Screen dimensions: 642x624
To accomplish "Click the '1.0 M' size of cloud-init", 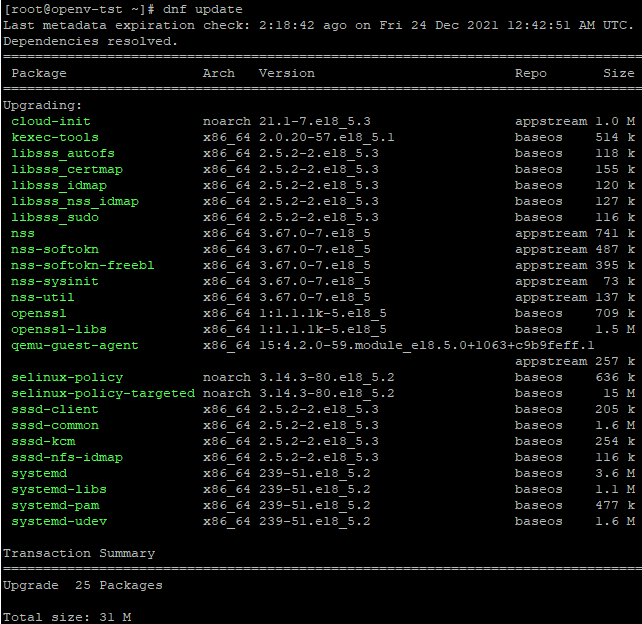I will [615, 121].
